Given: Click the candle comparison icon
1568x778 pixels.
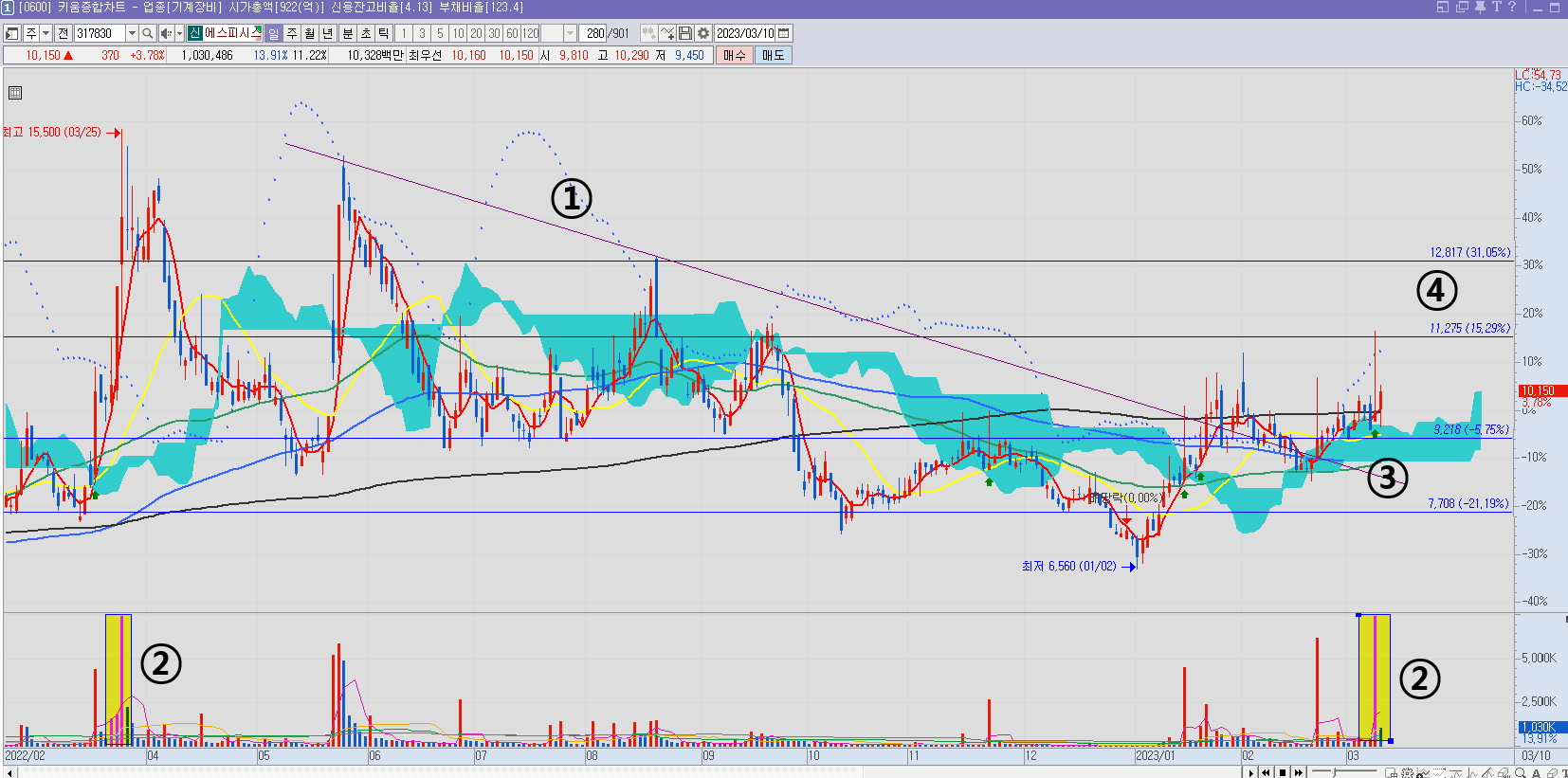Looking at the screenshot, I should (x=648, y=33).
